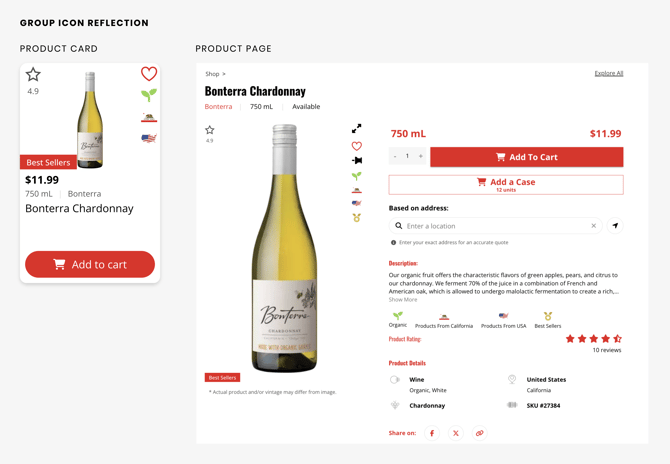
Task: Click the USA flag icon on product card
Action: 149,138
